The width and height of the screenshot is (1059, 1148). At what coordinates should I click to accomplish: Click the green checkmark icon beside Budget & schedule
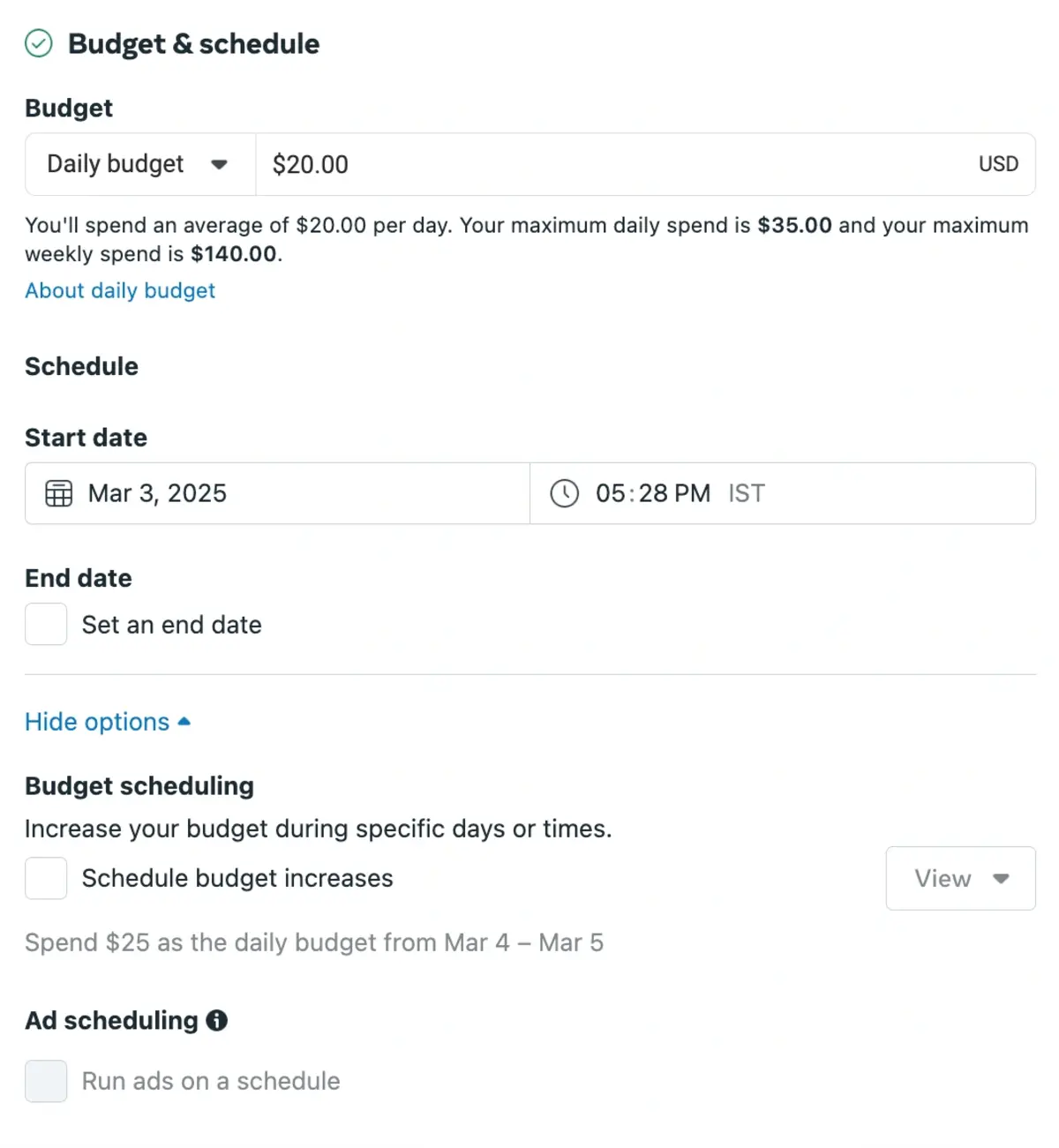pyautogui.click(x=39, y=43)
